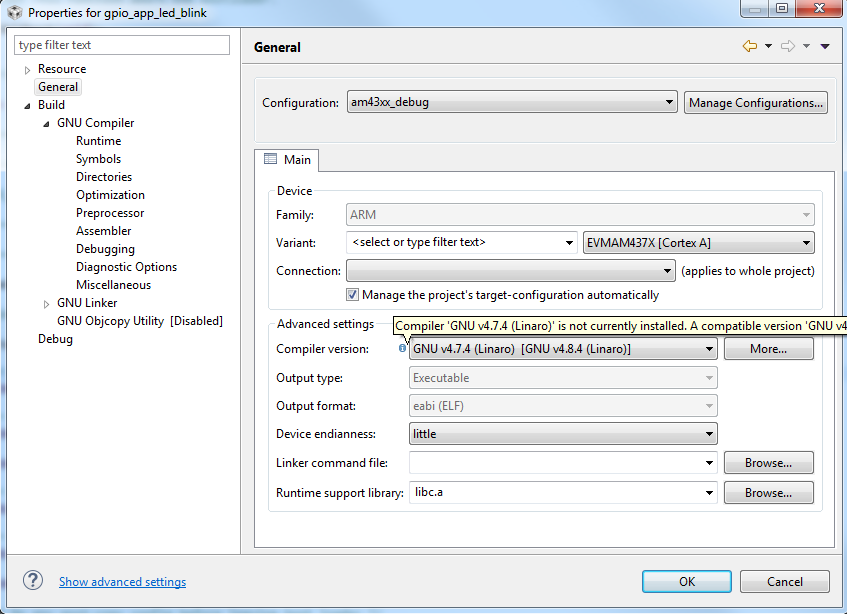
Task: Expand the GNU Linker tree node
Action: point(46,304)
